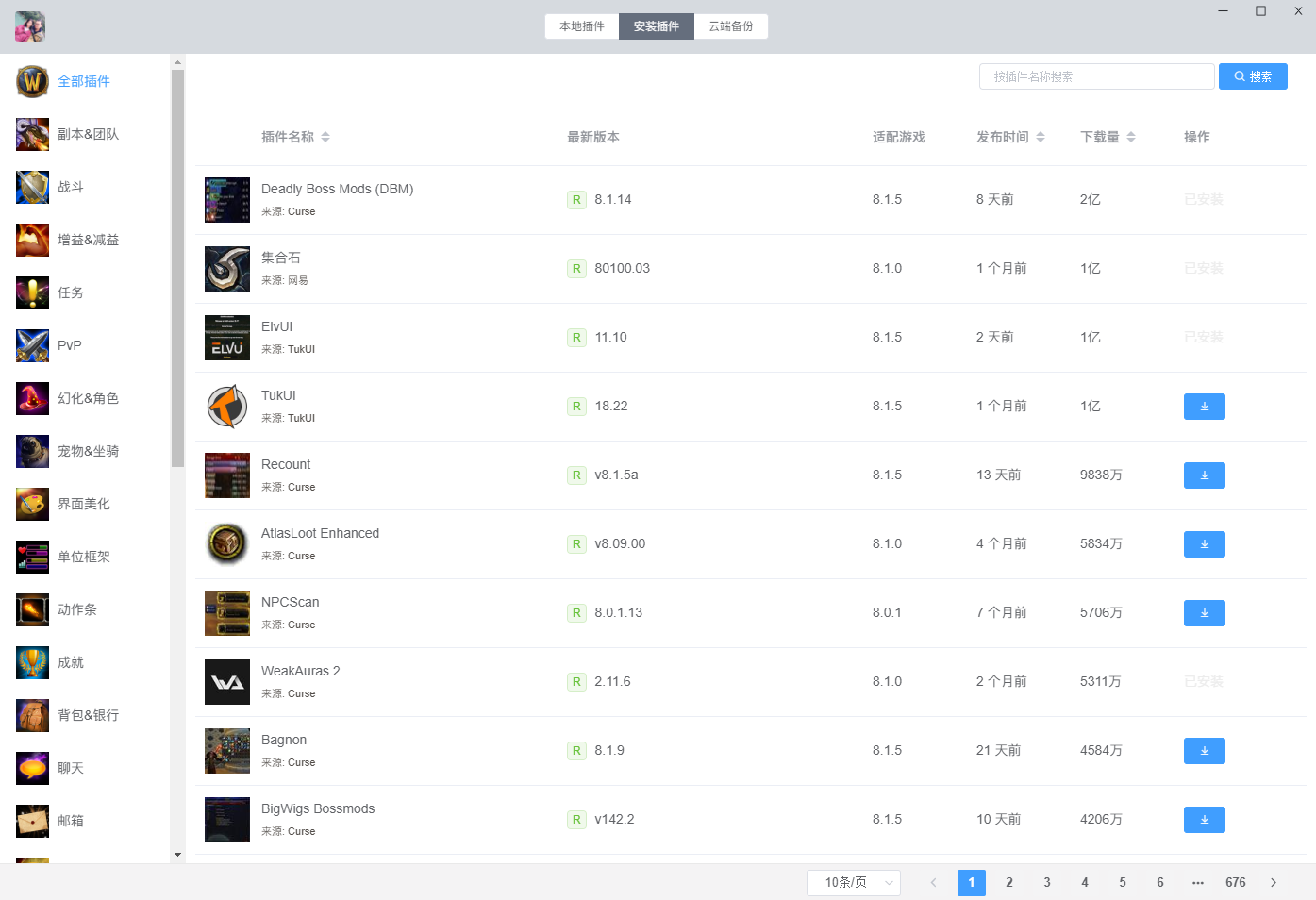Open the Recount addon name
1316x900 pixels.
[x=286, y=465]
